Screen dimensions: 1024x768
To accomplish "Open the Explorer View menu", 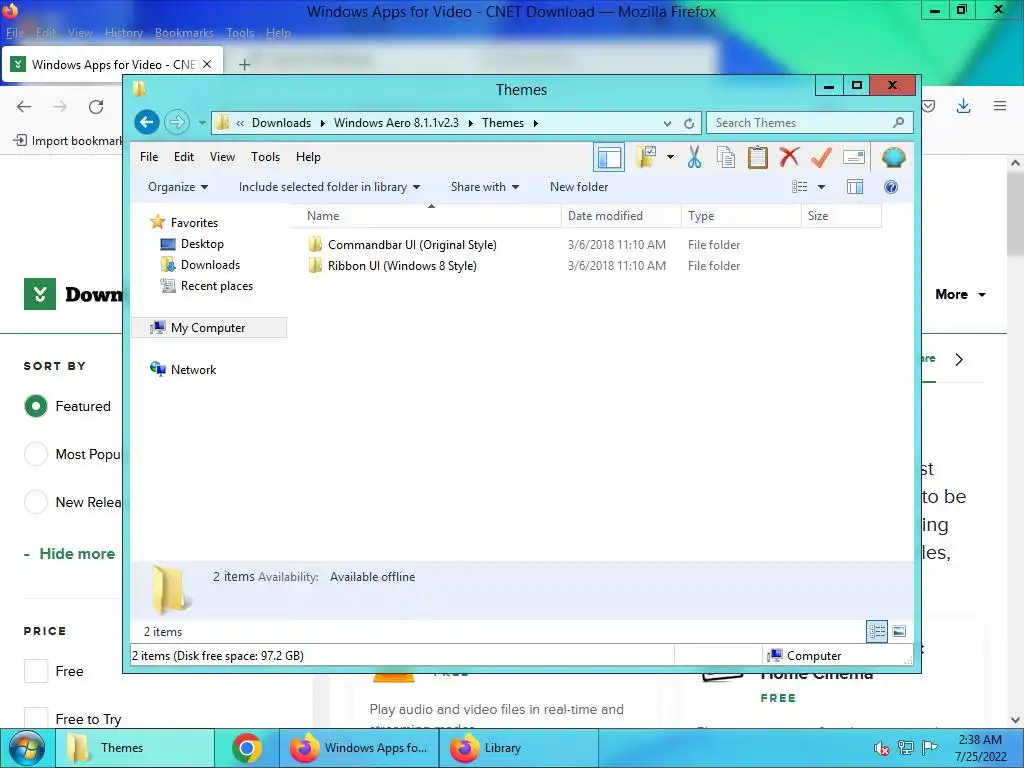I will [x=222, y=157].
